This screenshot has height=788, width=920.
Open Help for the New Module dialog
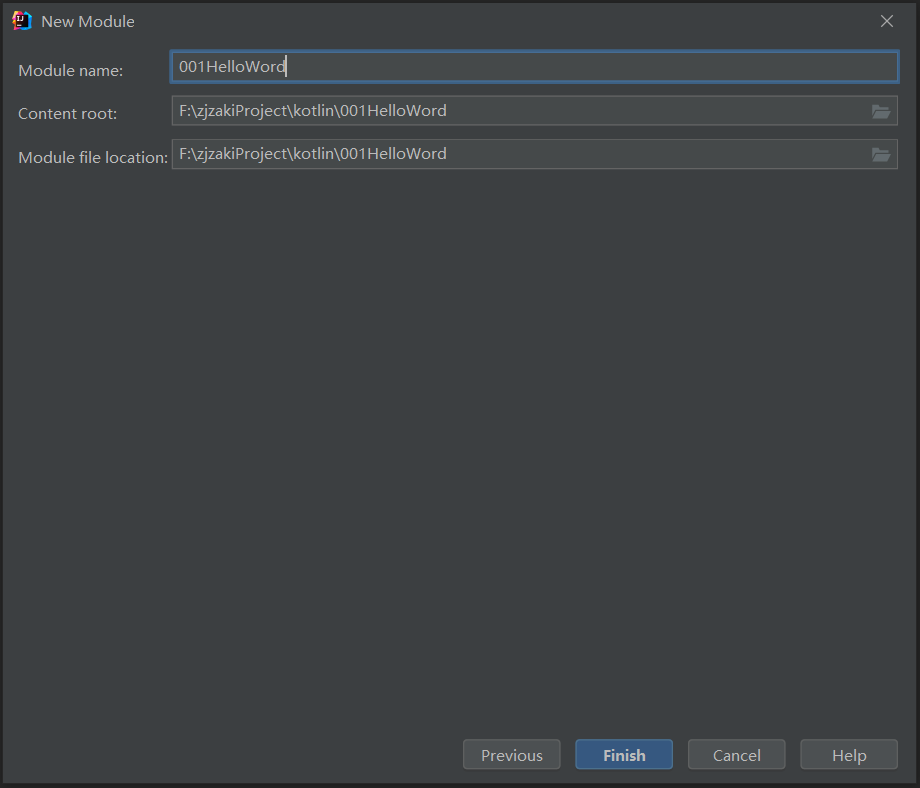click(x=849, y=755)
